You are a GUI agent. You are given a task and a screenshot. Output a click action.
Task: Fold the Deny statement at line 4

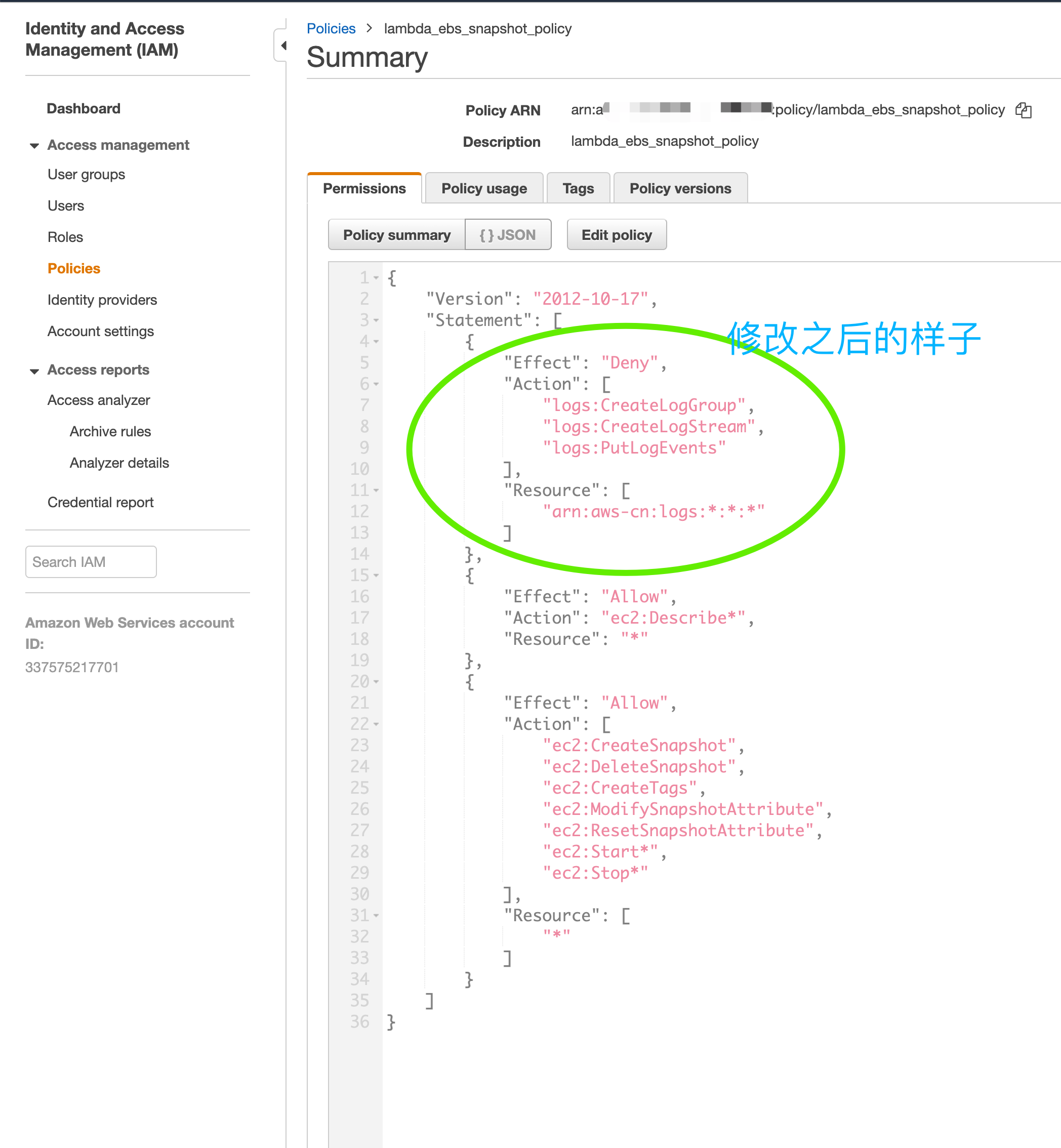tap(376, 342)
